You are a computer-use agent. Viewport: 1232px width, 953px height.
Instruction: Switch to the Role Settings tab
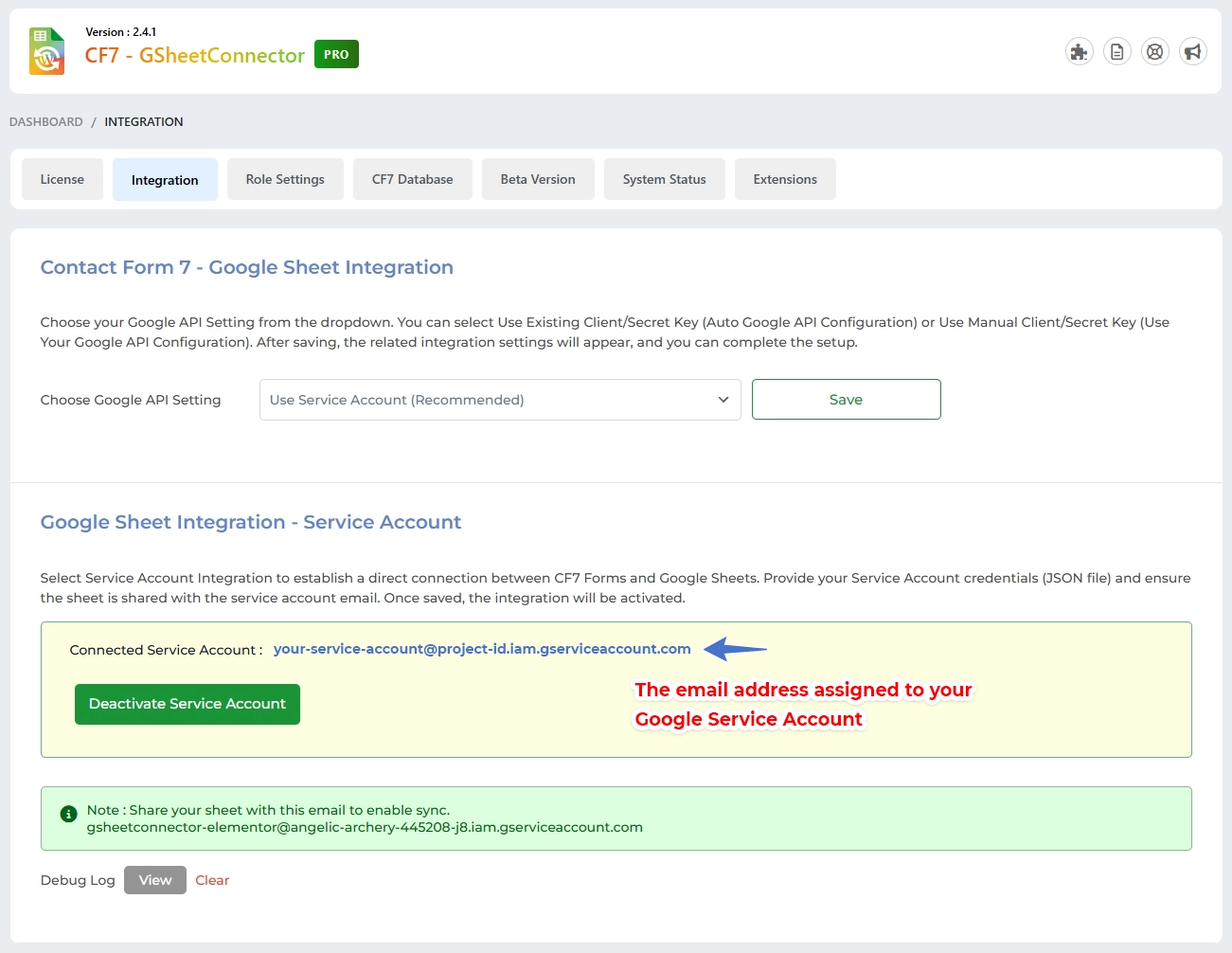point(285,178)
